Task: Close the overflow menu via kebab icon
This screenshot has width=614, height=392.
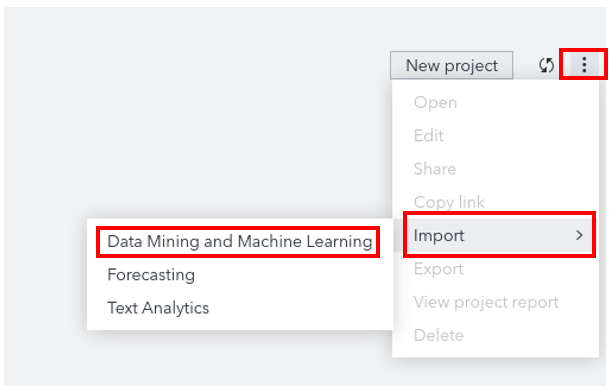Action: pyautogui.click(x=584, y=65)
